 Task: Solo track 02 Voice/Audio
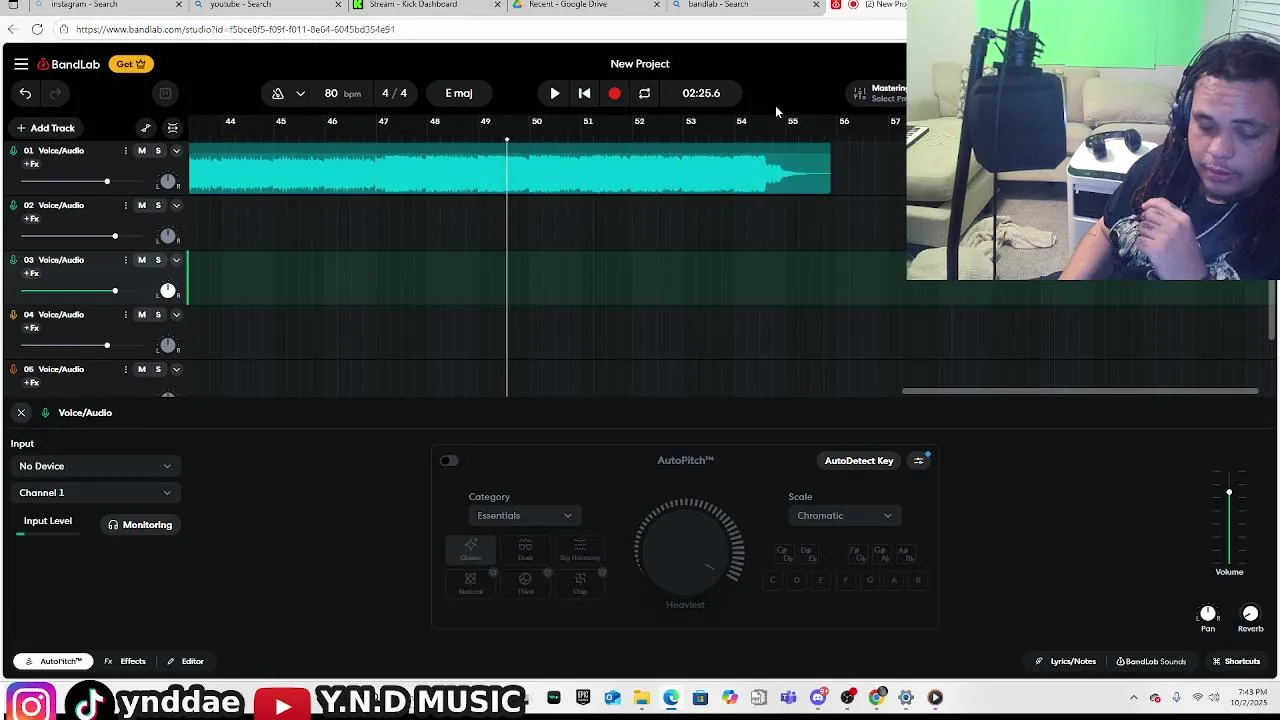click(x=158, y=205)
